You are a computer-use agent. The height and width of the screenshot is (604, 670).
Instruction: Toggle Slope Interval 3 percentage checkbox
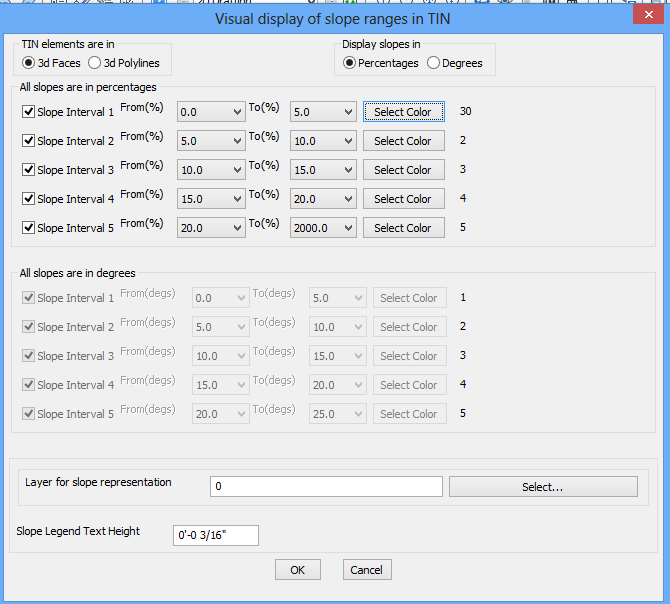click(x=28, y=170)
